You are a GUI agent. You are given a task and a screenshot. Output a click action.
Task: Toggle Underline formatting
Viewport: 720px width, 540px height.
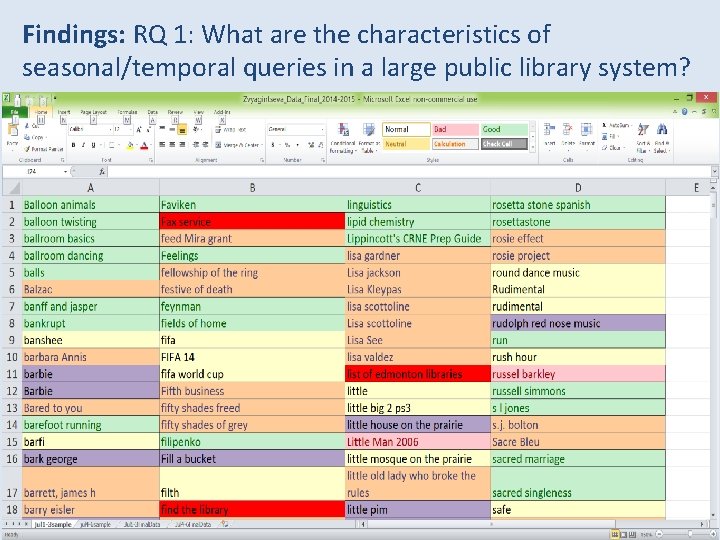(93, 145)
